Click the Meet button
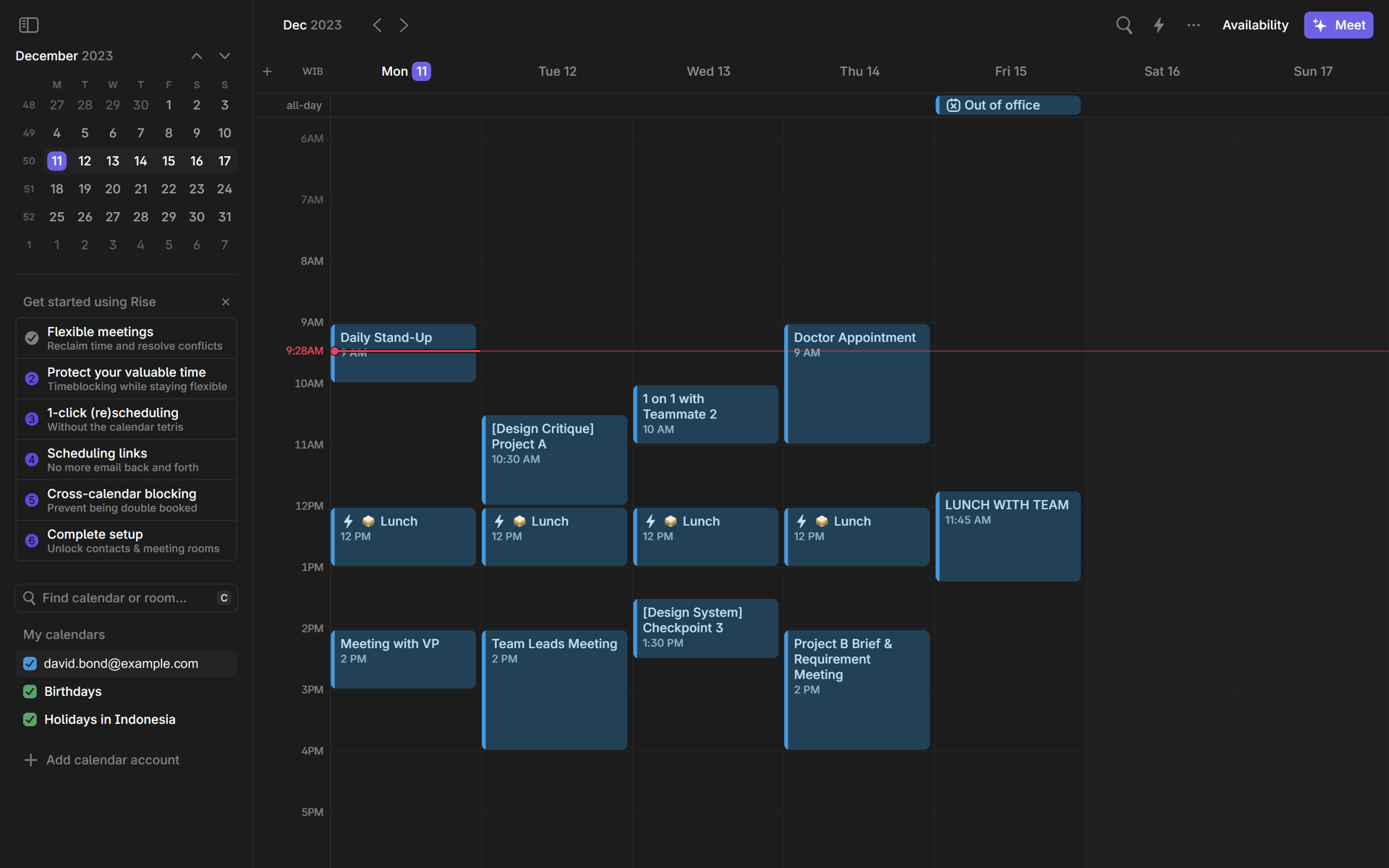 pyautogui.click(x=1338, y=25)
